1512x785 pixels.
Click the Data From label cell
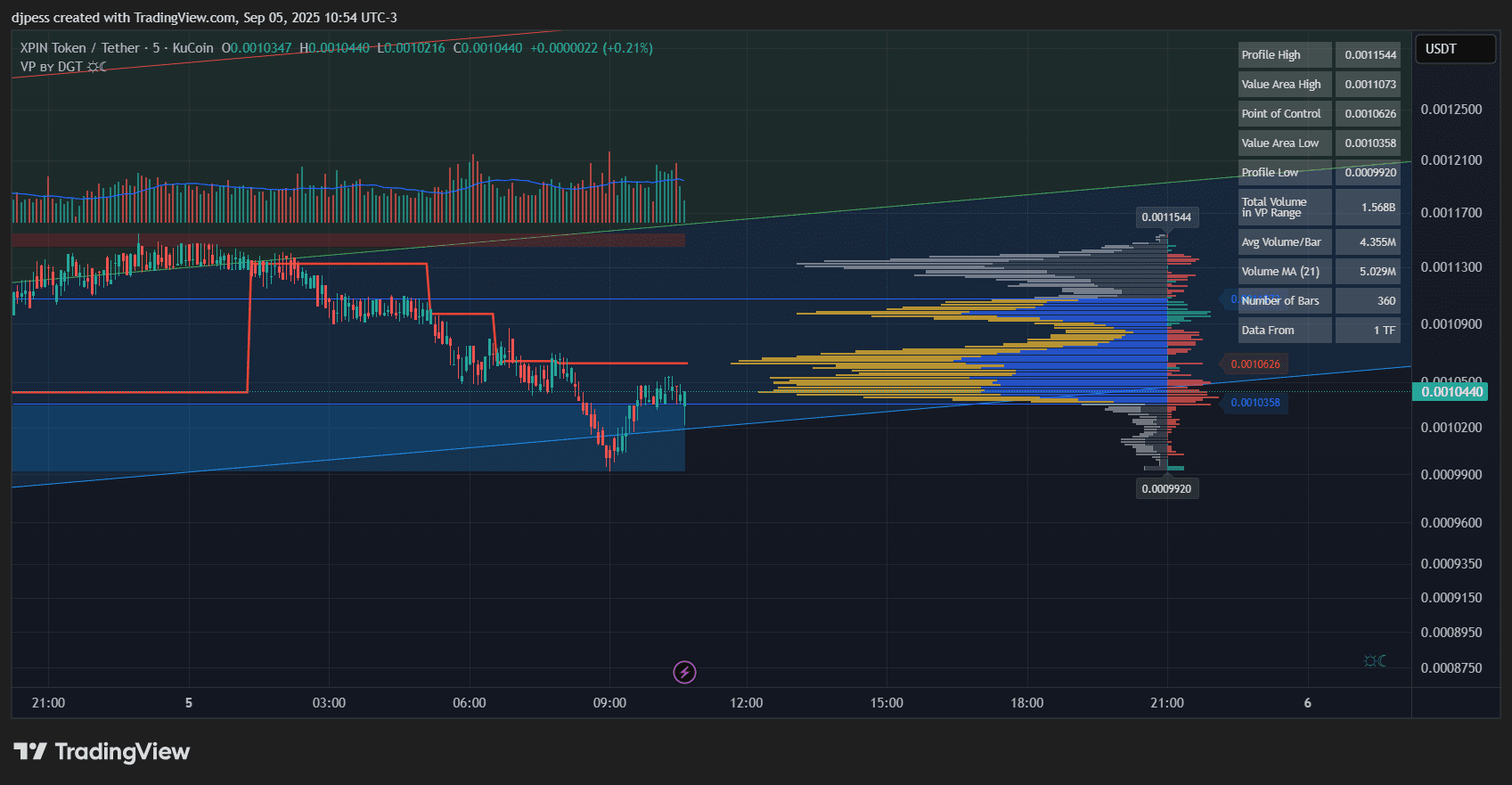(x=1285, y=330)
